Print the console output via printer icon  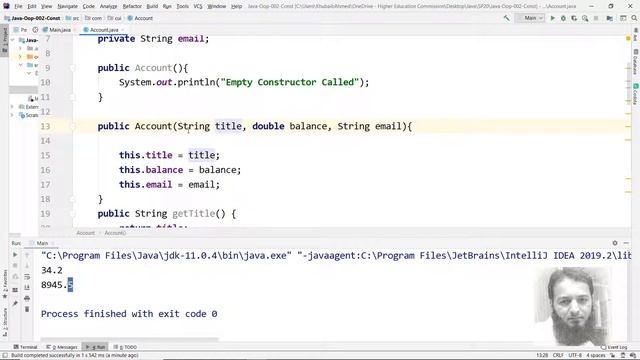27,298
